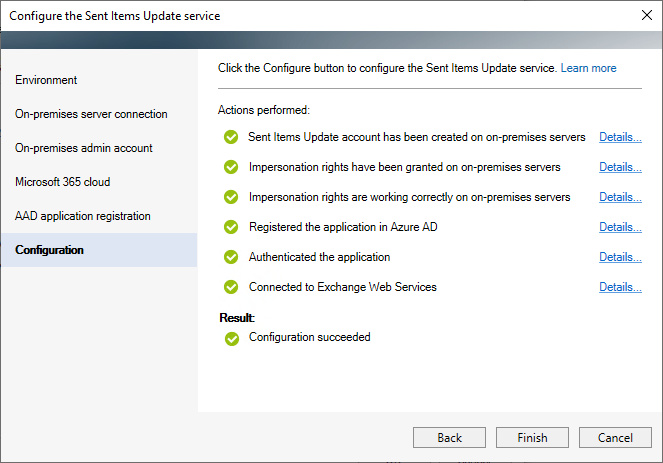Click checkmark icon for Impersonation rights granted

(x=231, y=167)
